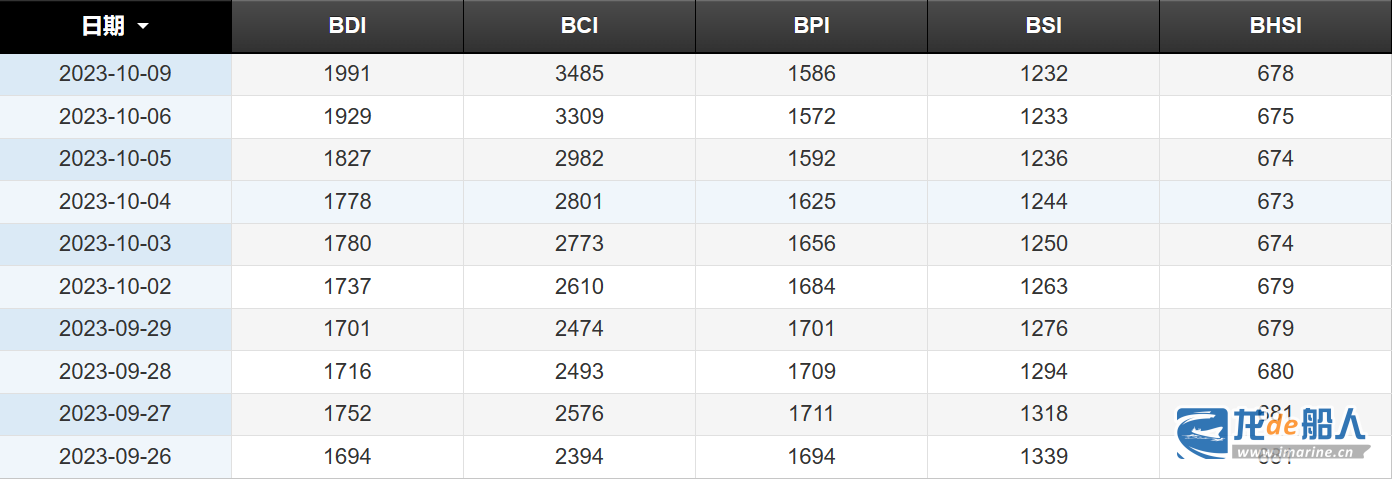The height and width of the screenshot is (482, 1394).
Task: Select BPI value 1625
Action: [x=811, y=202]
